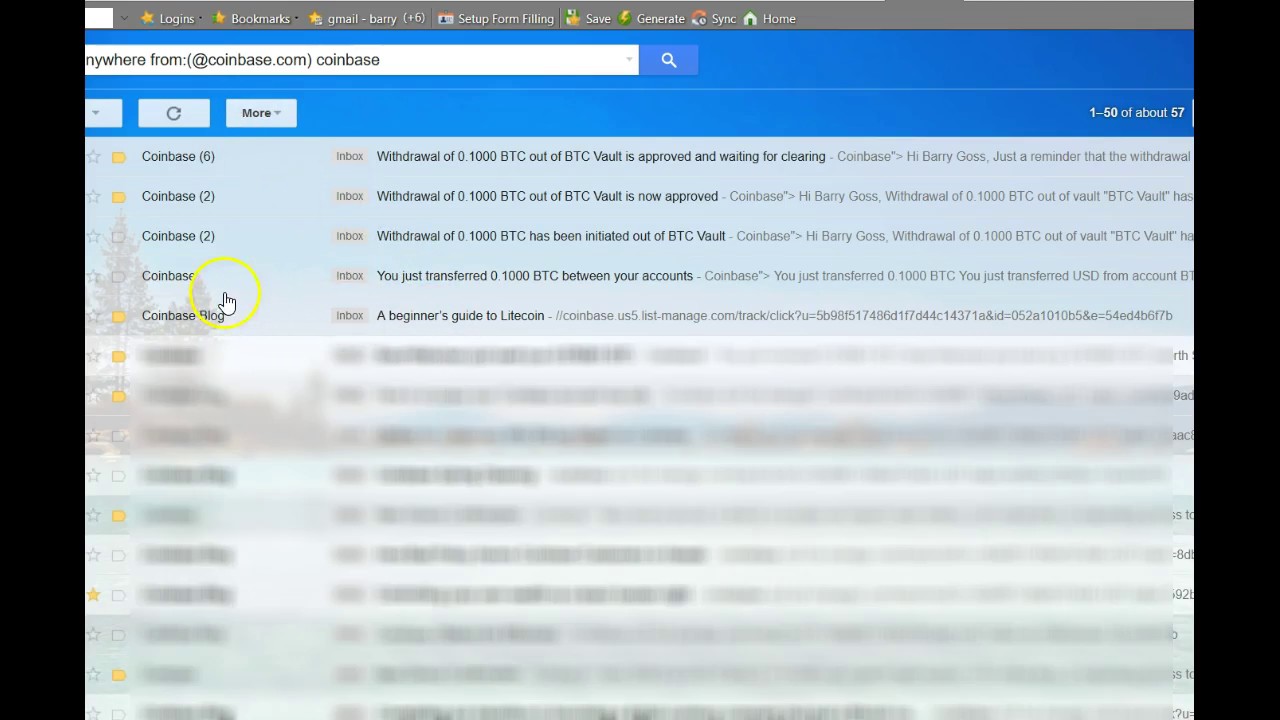Mark "You just transferred" email as important
Screen dimensions: 1280x720
[119, 276]
